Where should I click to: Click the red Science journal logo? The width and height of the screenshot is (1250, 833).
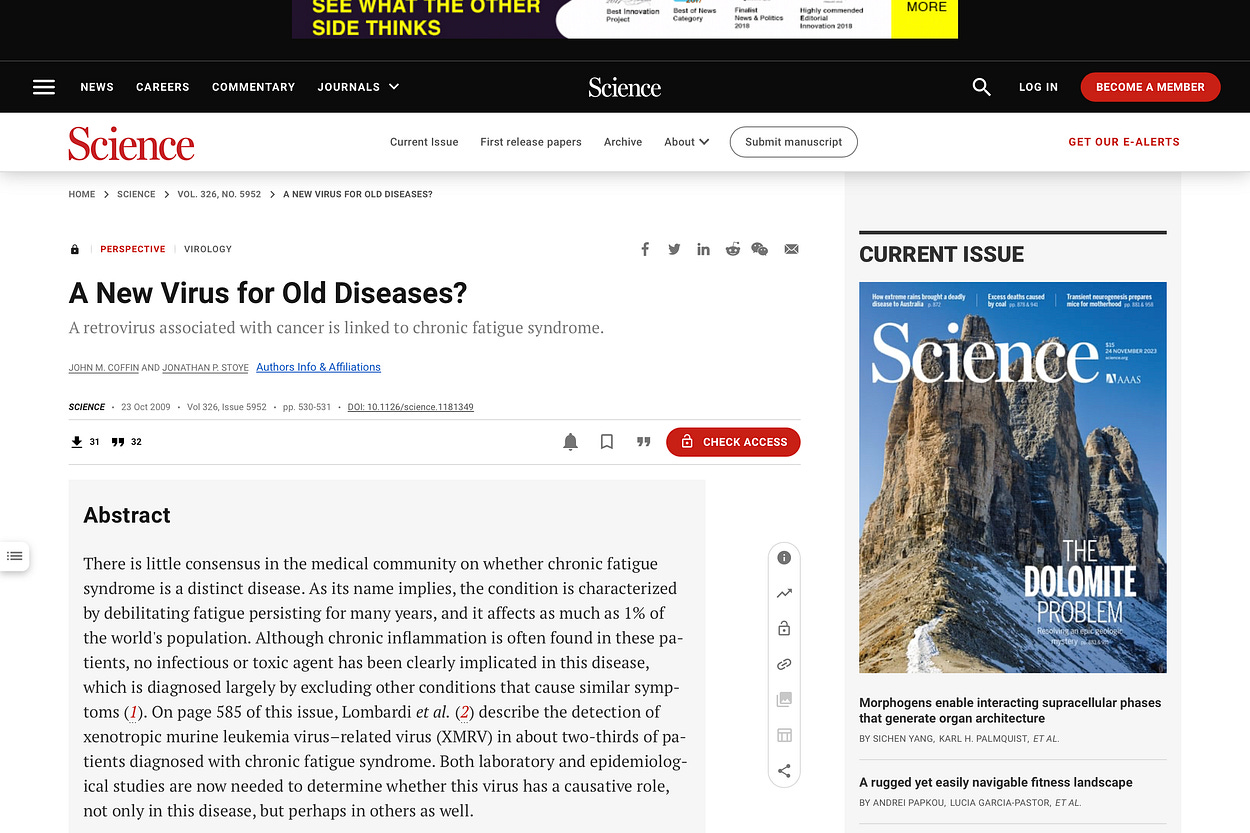click(131, 143)
